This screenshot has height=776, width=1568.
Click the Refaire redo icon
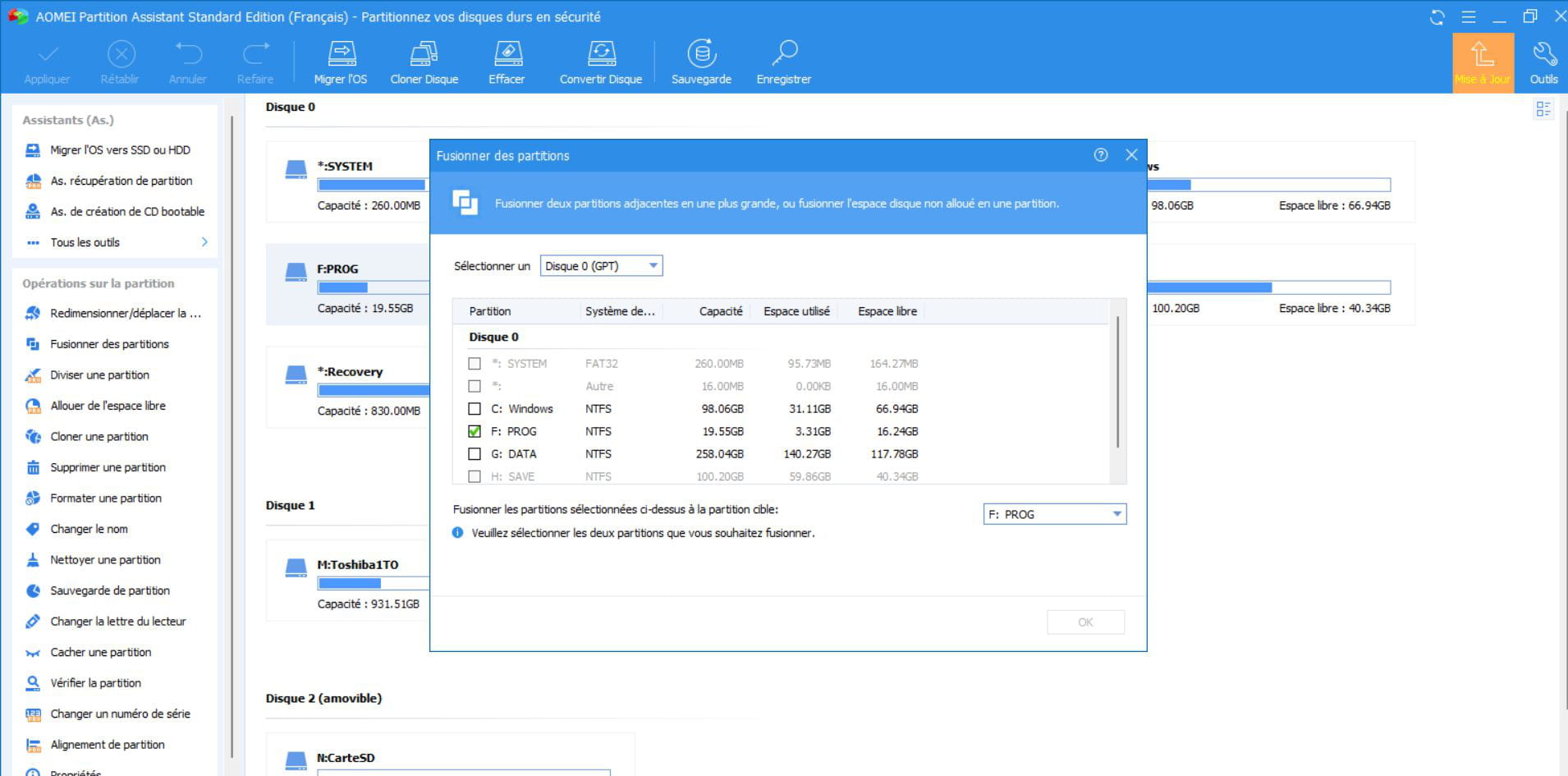tap(255, 54)
